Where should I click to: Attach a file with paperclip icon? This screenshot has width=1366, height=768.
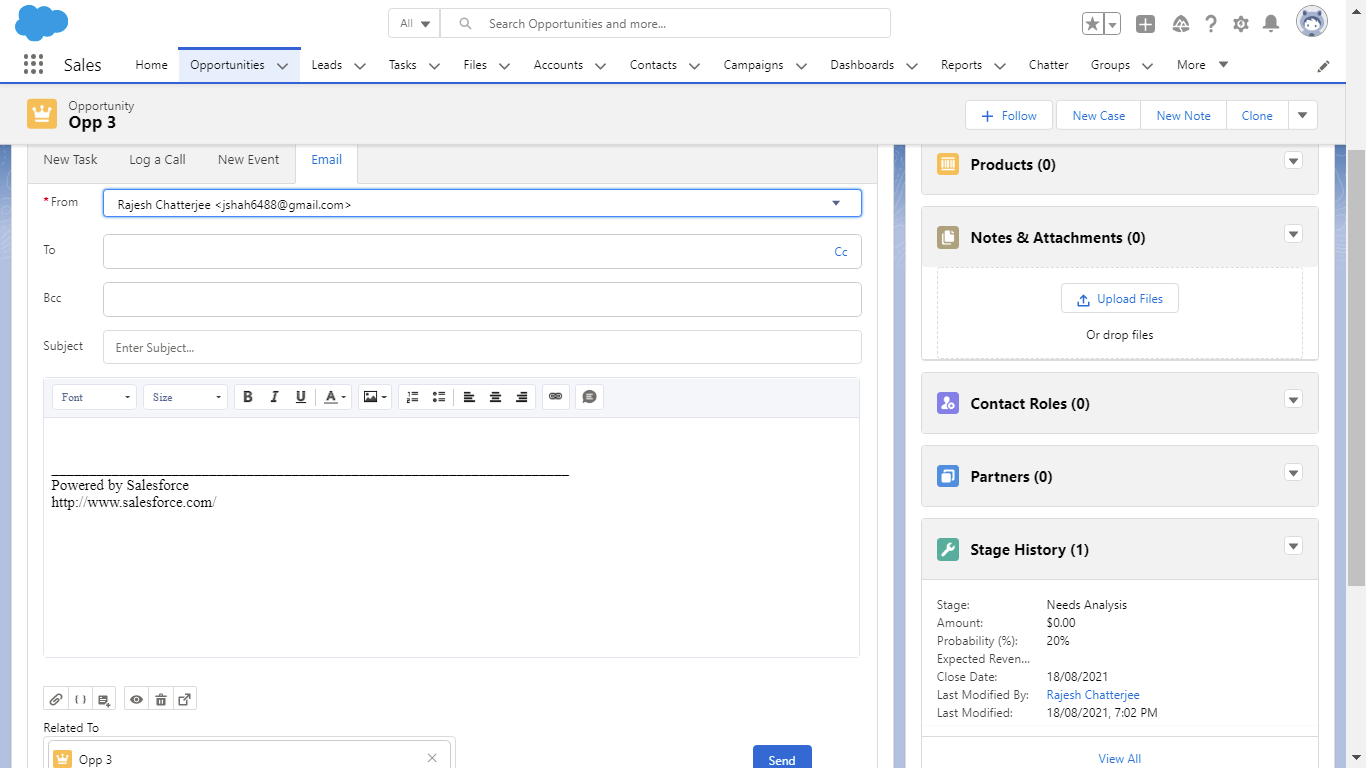pyautogui.click(x=56, y=700)
